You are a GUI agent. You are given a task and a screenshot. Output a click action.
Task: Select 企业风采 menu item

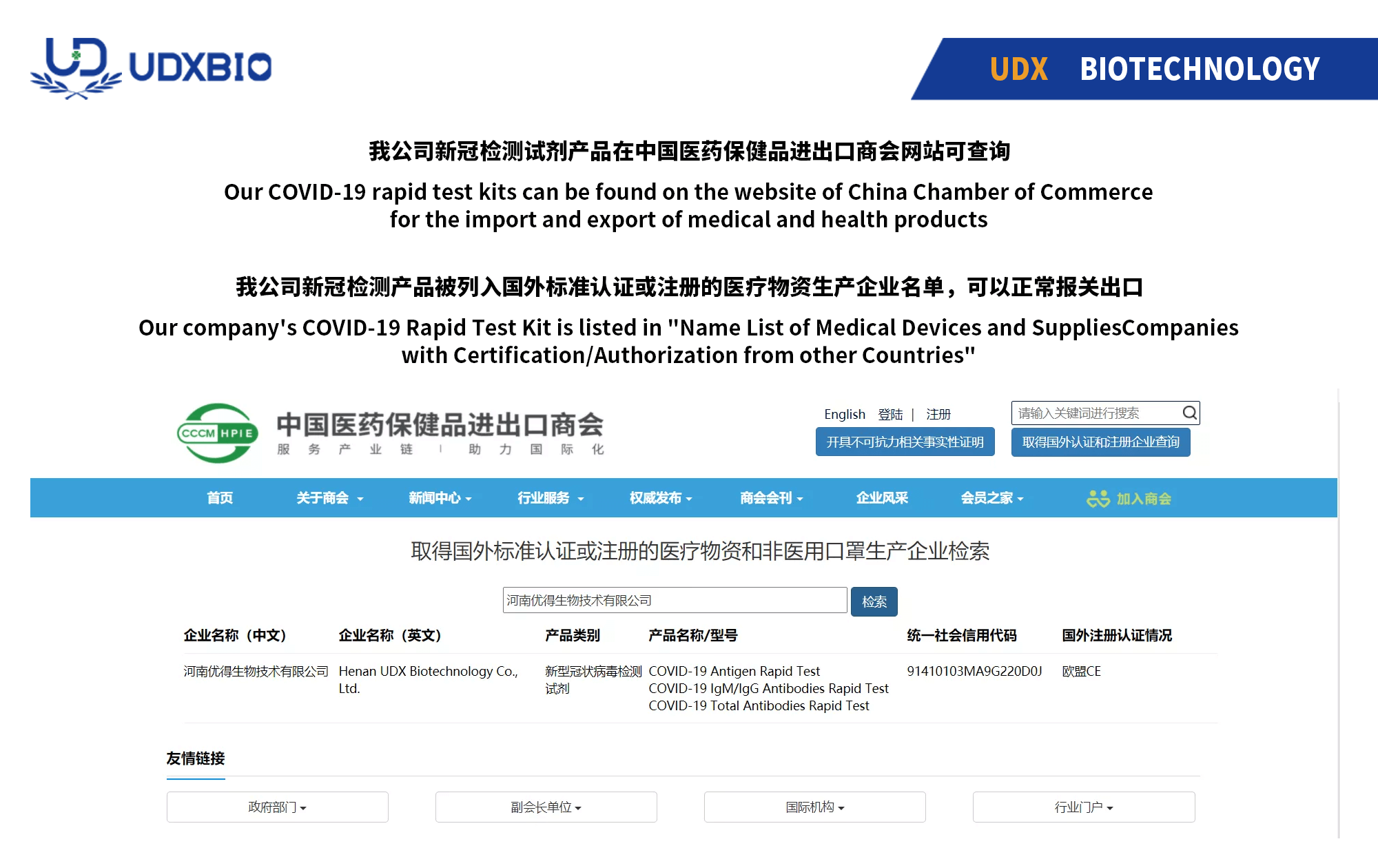pos(882,497)
